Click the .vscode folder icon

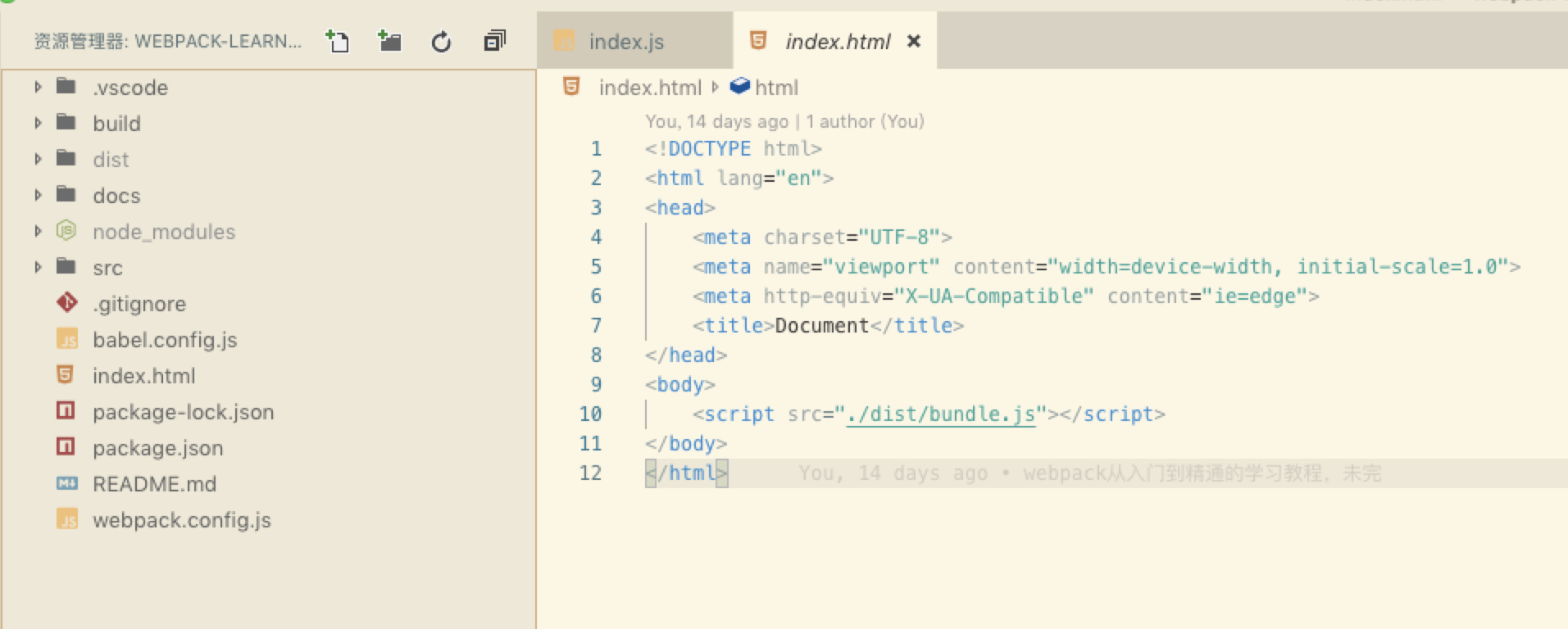pyautogui.click(x=66, y=86)
